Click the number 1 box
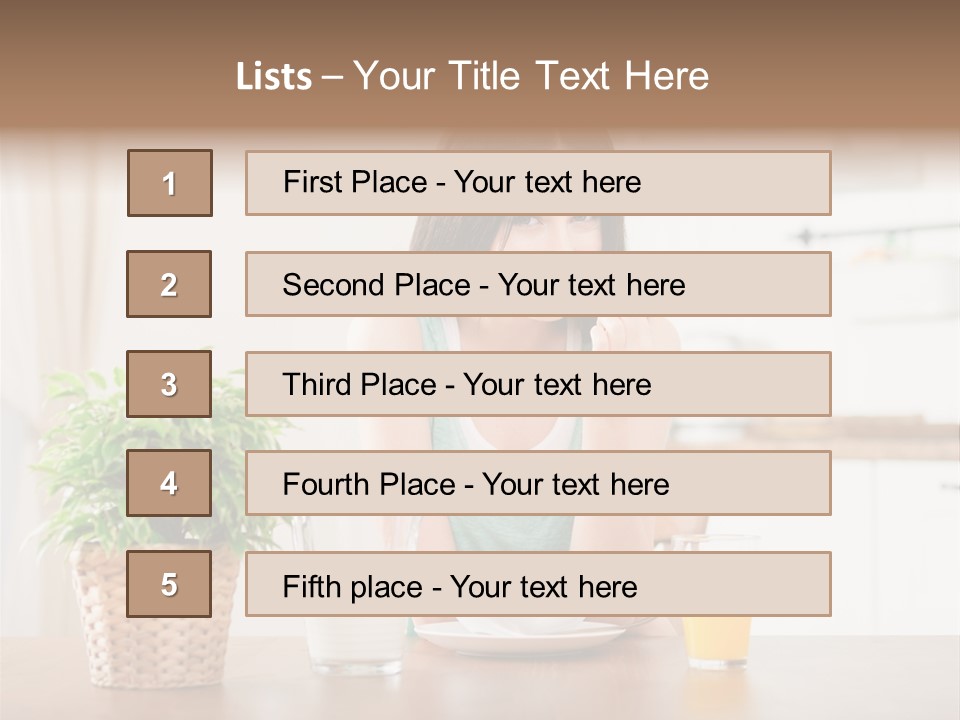Viewport: 960px width, 720px height. [170, 183]
